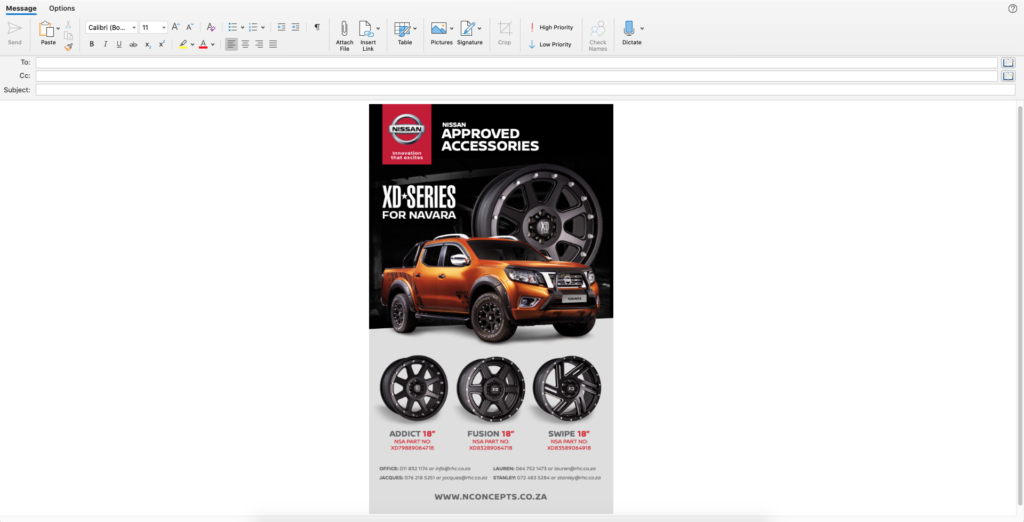The image size is (1024, 522).
Task: Click the Format Painter brush icon
Action: [68, 45]
